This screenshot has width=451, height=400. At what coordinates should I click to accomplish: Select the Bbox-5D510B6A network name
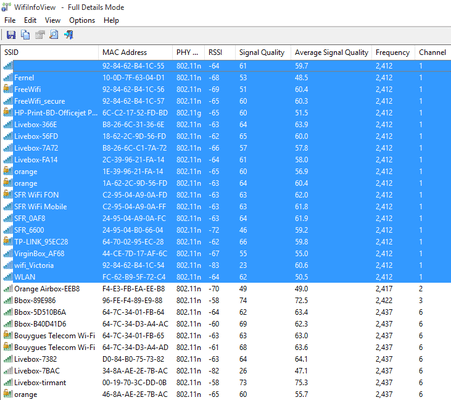point(40,312)
